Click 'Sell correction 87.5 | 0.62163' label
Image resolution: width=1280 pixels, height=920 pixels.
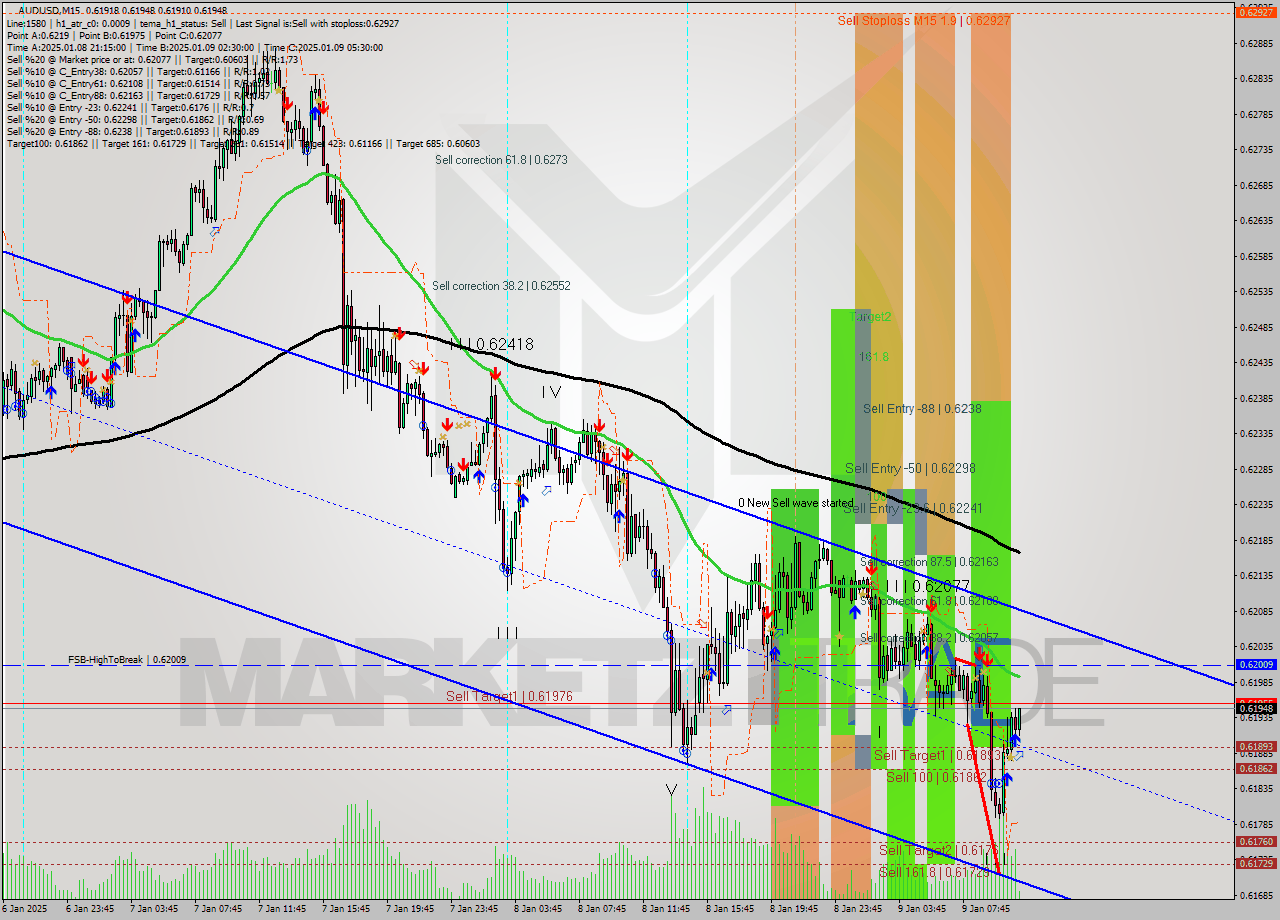929,562
